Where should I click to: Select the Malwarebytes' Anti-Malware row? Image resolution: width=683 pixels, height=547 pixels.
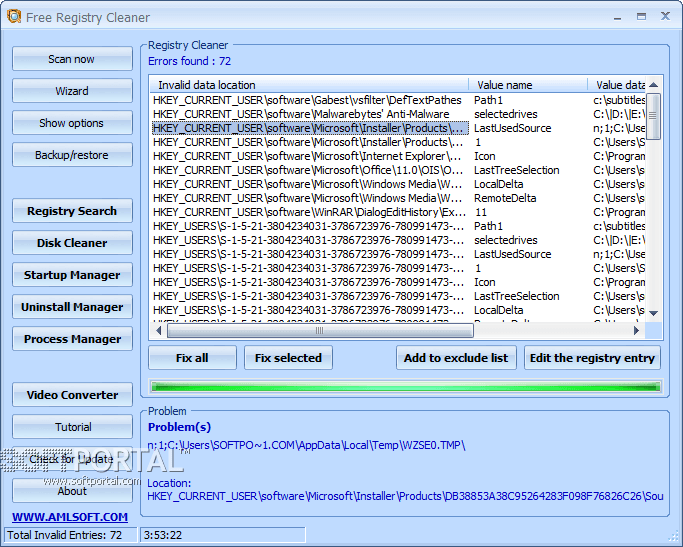(x=398, y=114)
